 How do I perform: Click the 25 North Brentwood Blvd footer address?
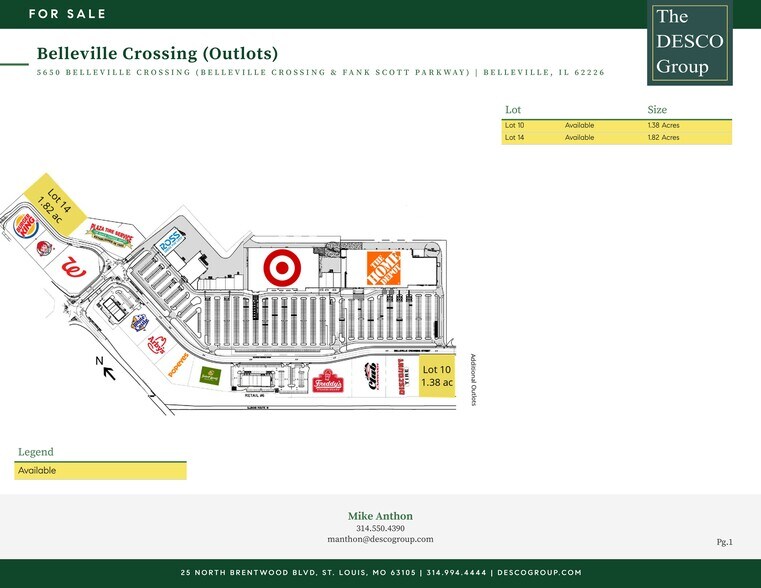click(298, 572)
